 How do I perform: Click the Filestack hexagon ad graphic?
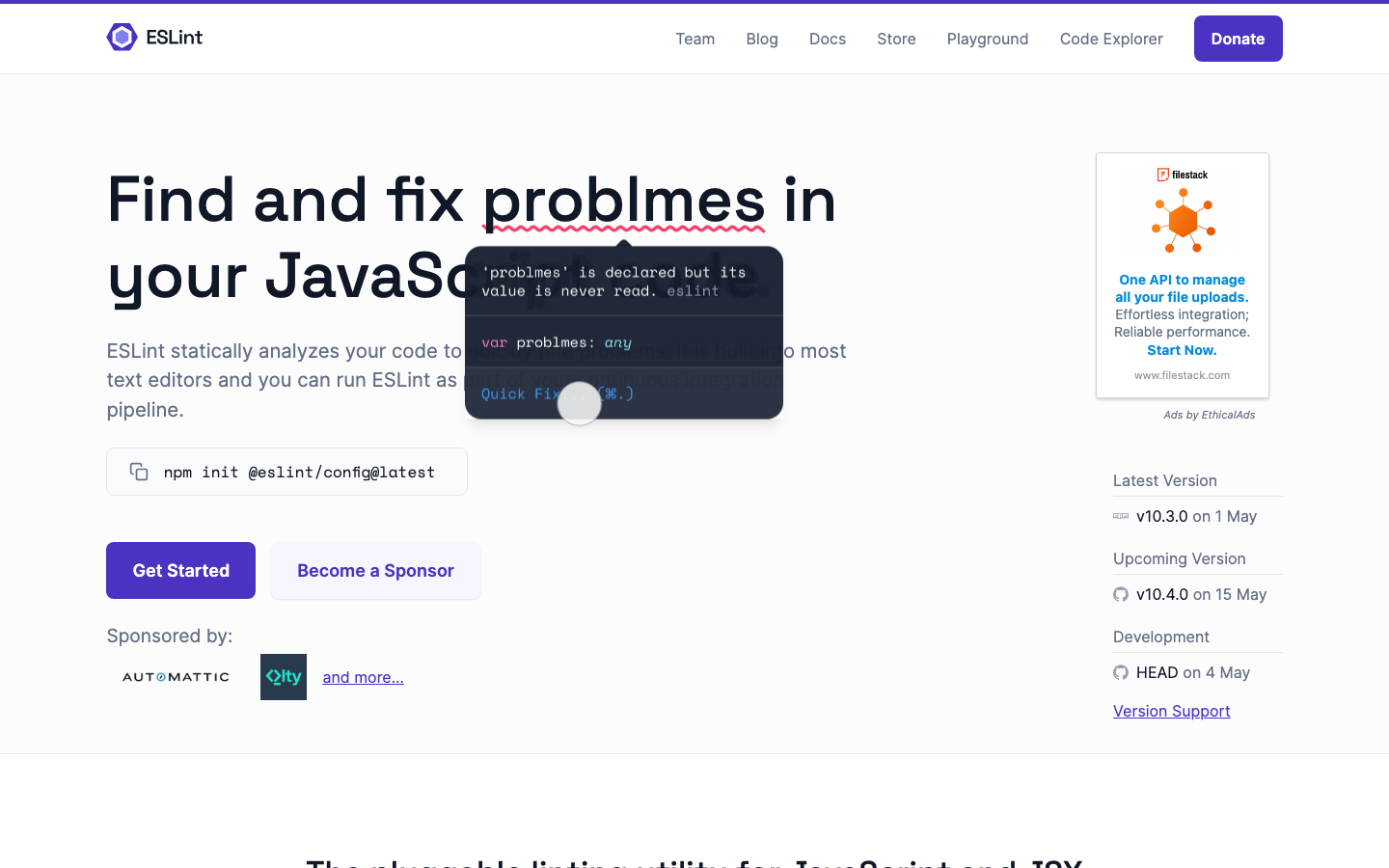[x=1183, y=221]
